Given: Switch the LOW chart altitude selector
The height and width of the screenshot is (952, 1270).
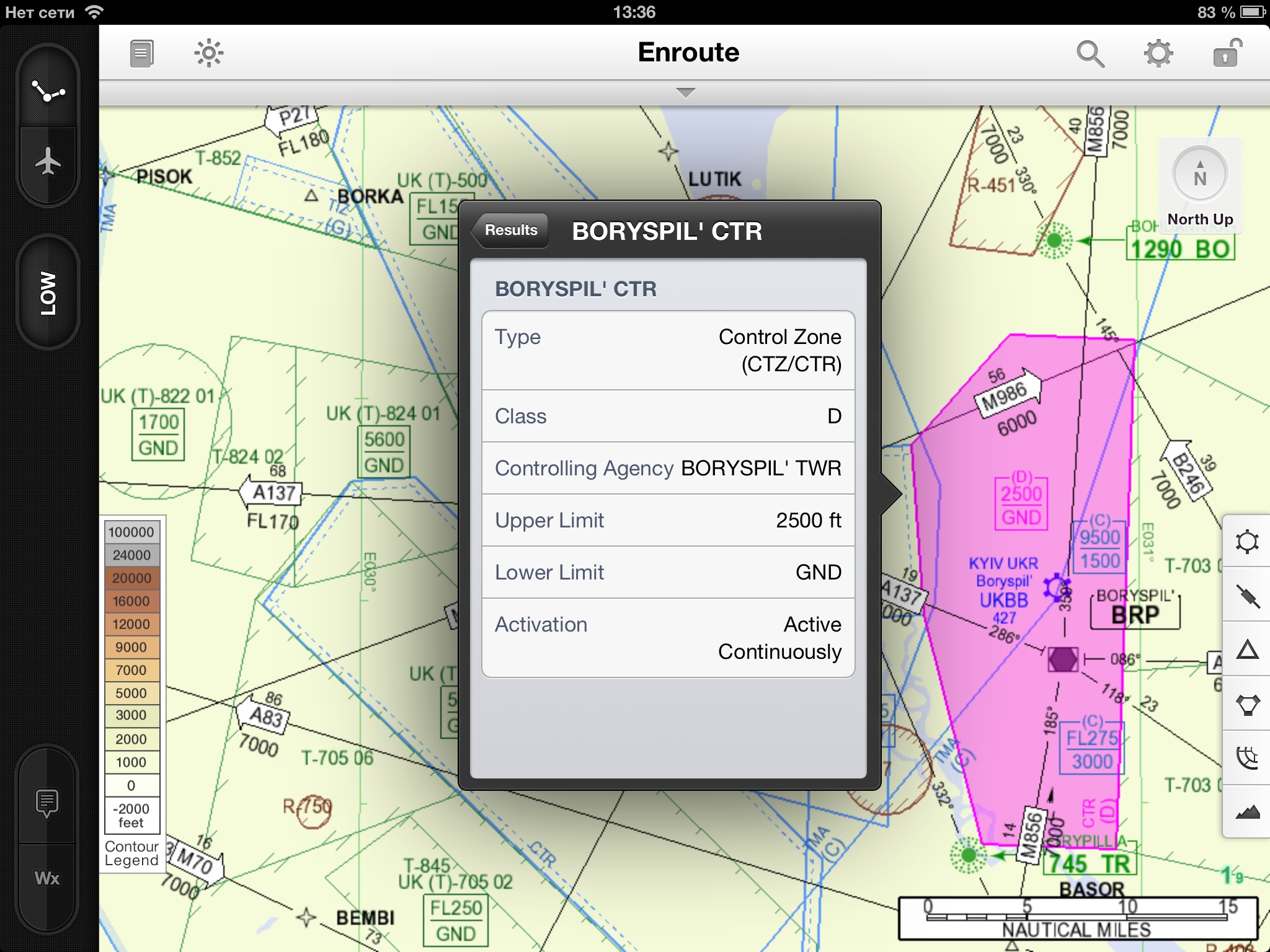Looking at the screenshot, I should [x=48, y=293].
